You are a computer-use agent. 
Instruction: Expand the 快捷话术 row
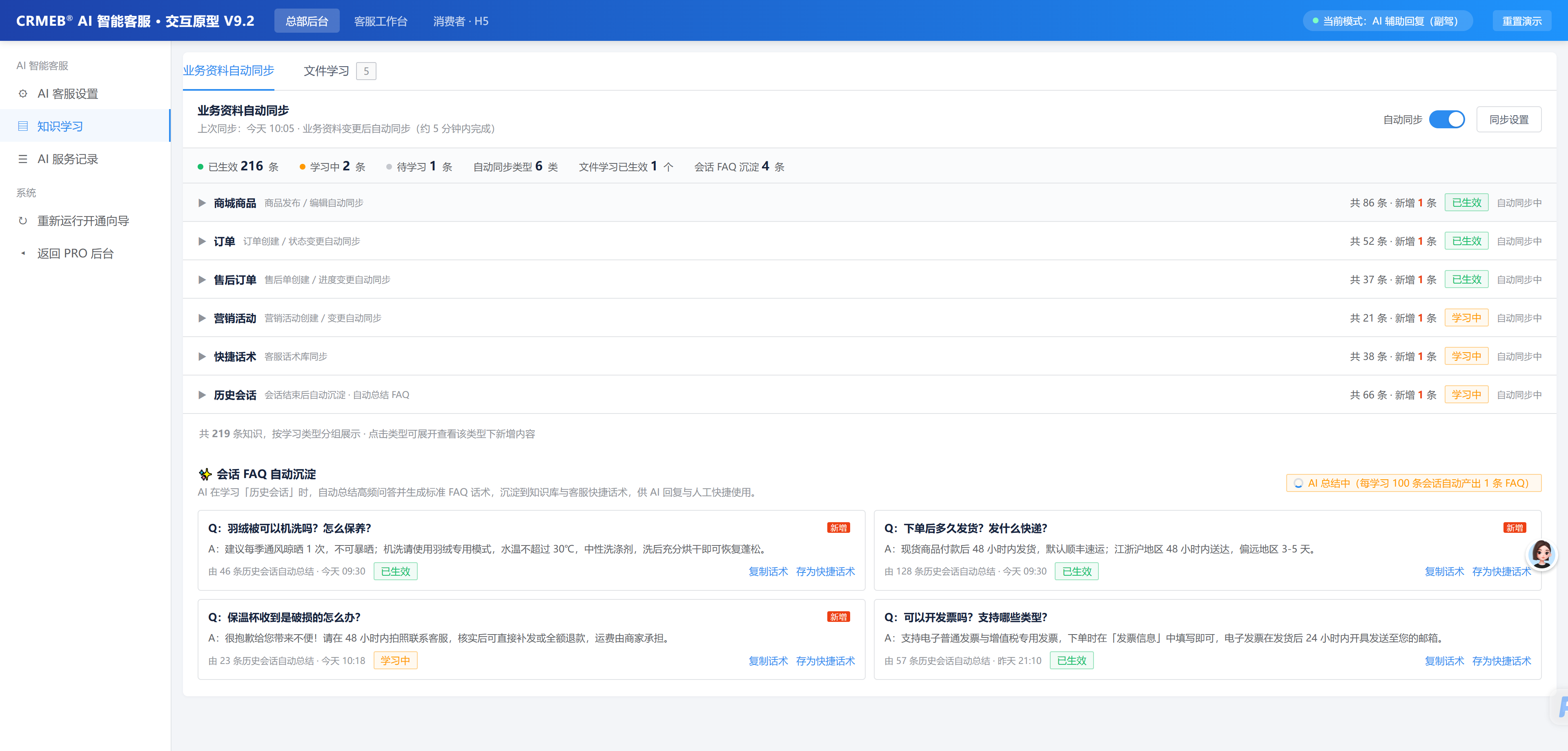coord(869,356)
